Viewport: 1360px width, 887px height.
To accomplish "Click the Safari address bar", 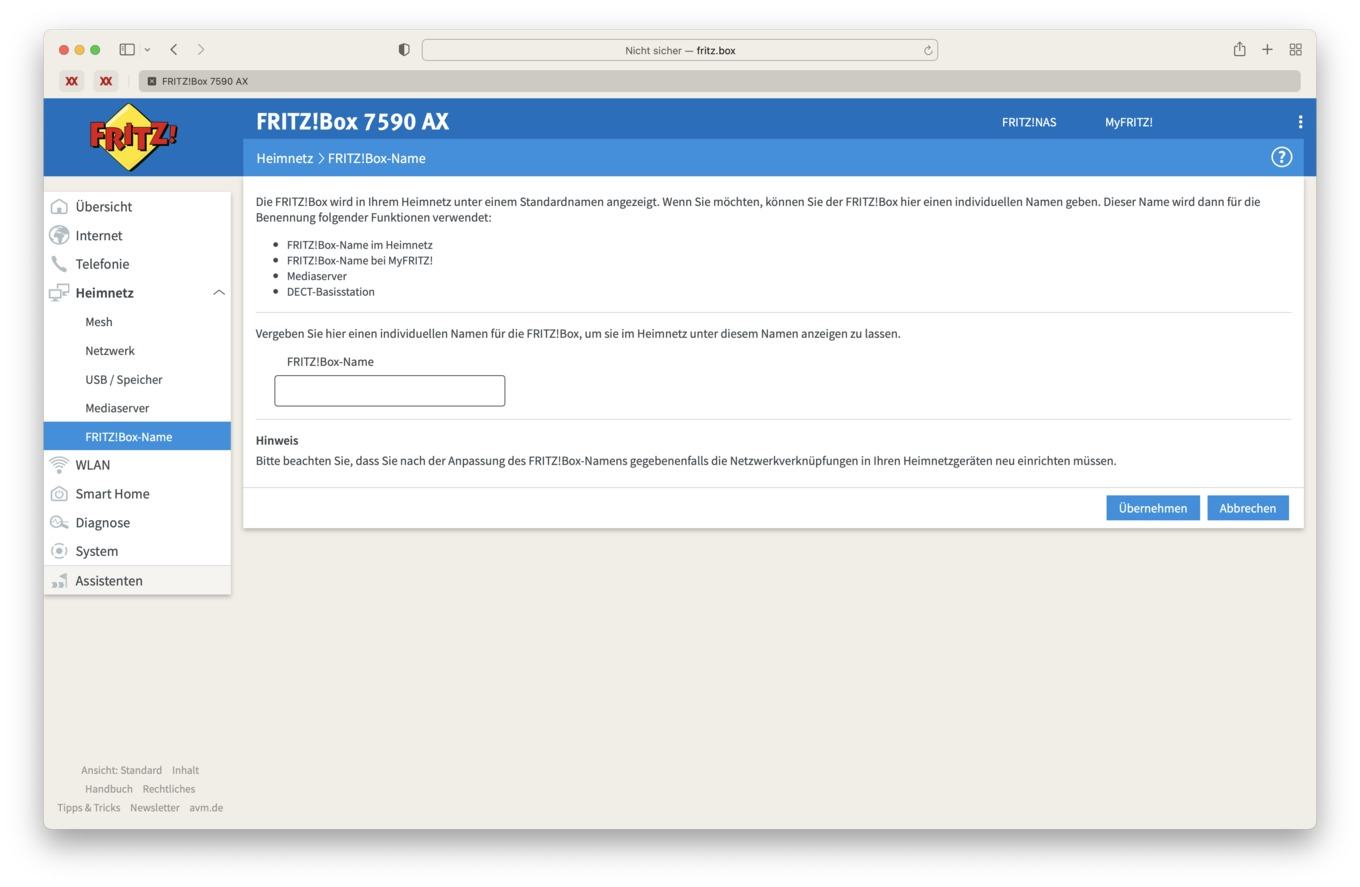I will click(680, 50).
